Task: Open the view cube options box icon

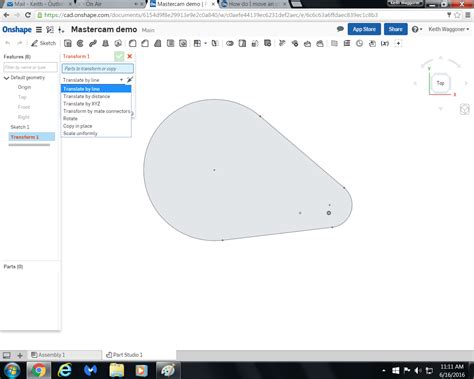Action: pyautogui.click(x=465, y=109)
